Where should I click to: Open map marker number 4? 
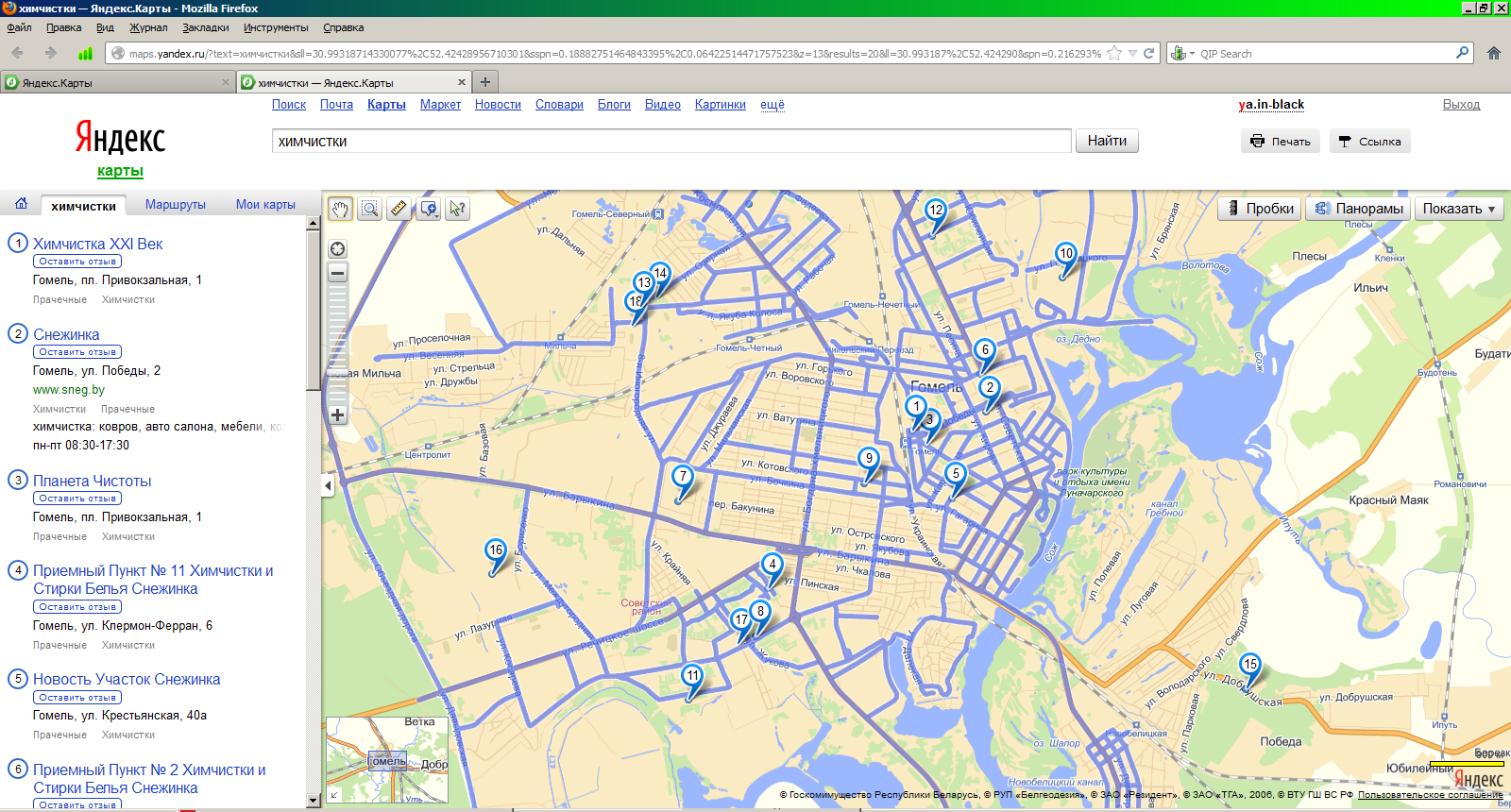click(772, 565)
